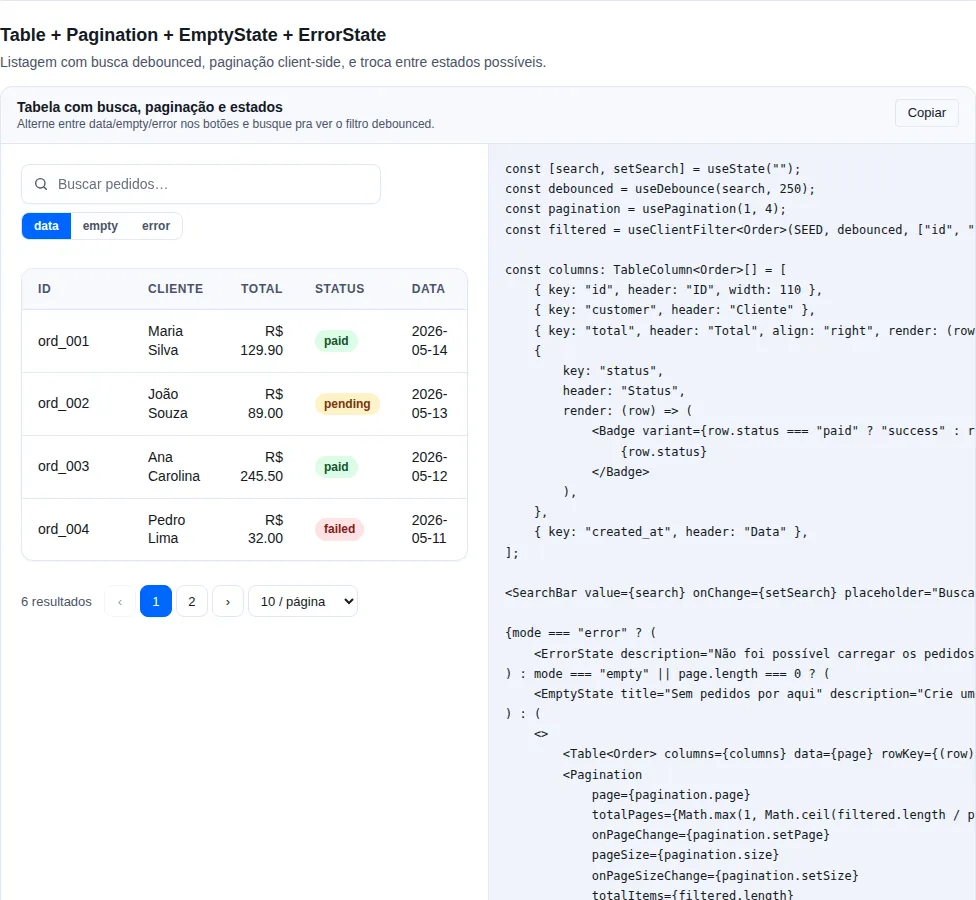976x900 pixels.
Task: Select order ord_003 cell
Action: tap(63, 466)
